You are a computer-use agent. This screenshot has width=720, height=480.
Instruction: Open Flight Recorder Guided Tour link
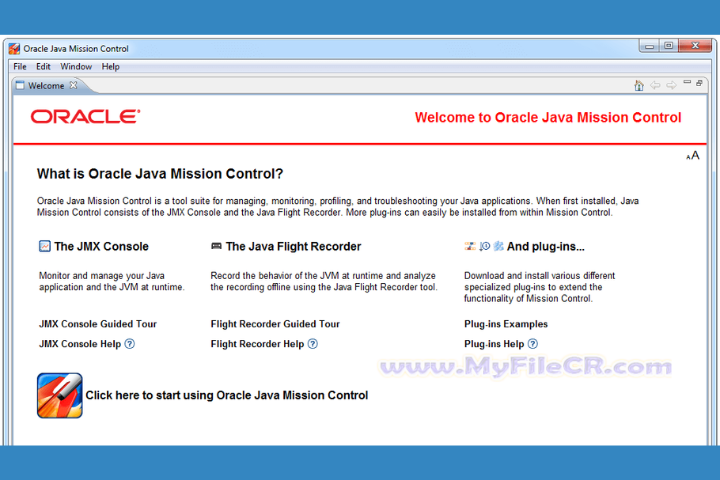(275, 324)
